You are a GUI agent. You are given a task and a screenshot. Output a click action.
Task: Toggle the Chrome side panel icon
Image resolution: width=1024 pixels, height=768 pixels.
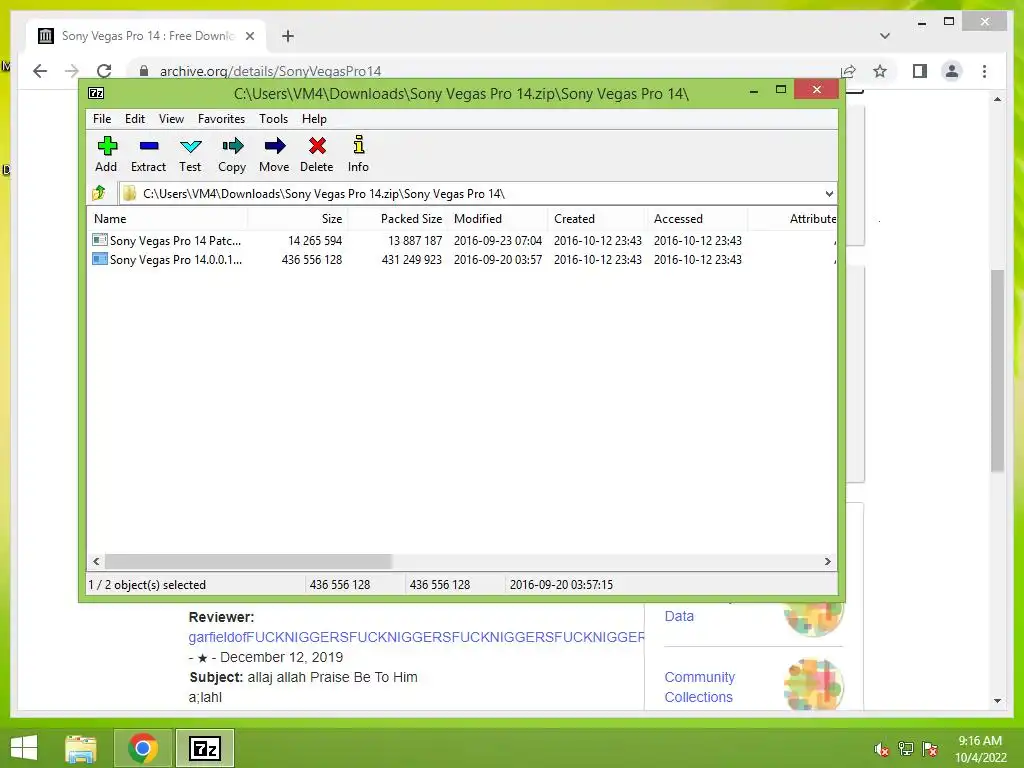(920, 71)
